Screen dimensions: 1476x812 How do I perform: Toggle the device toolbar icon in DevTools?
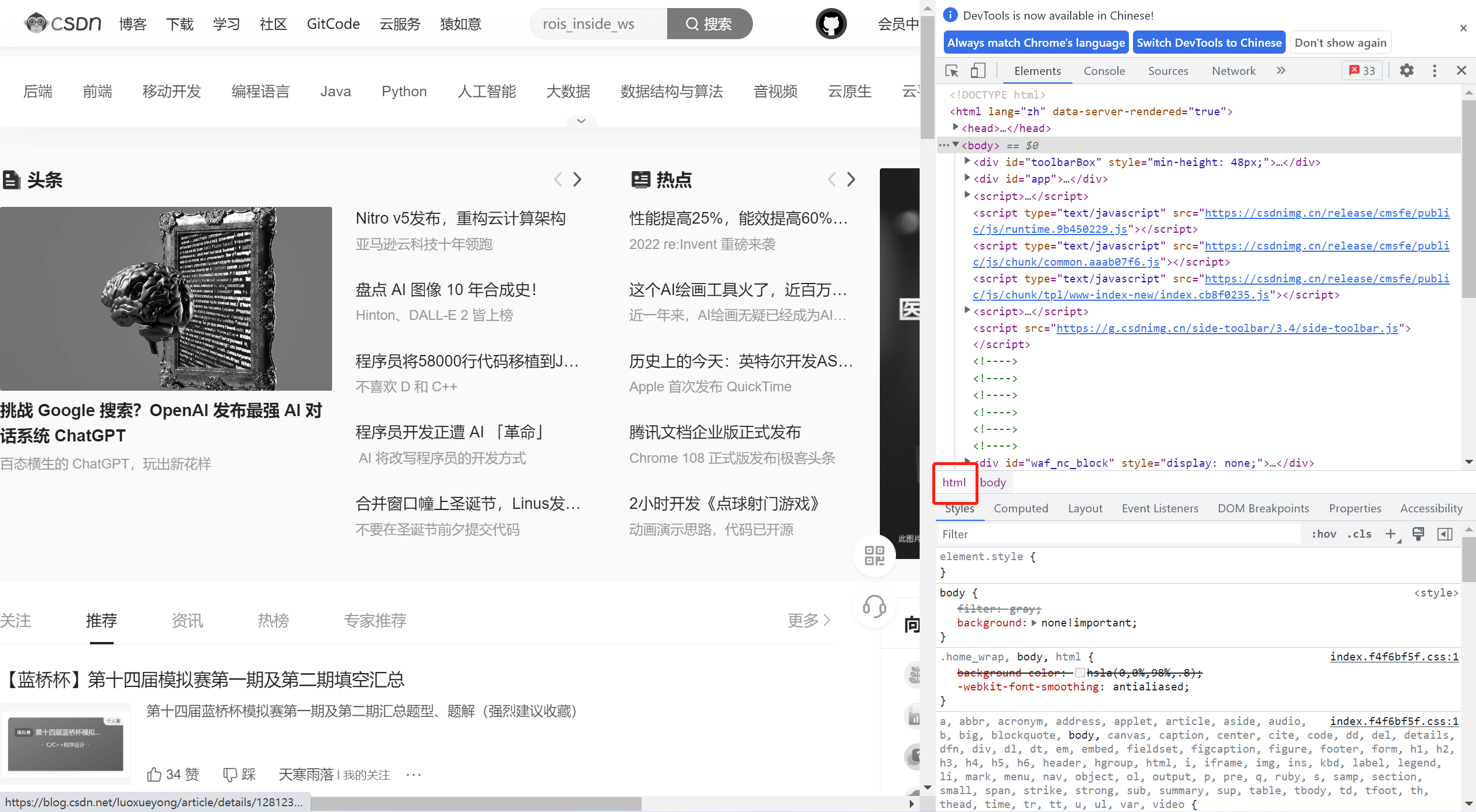[978, 71]
